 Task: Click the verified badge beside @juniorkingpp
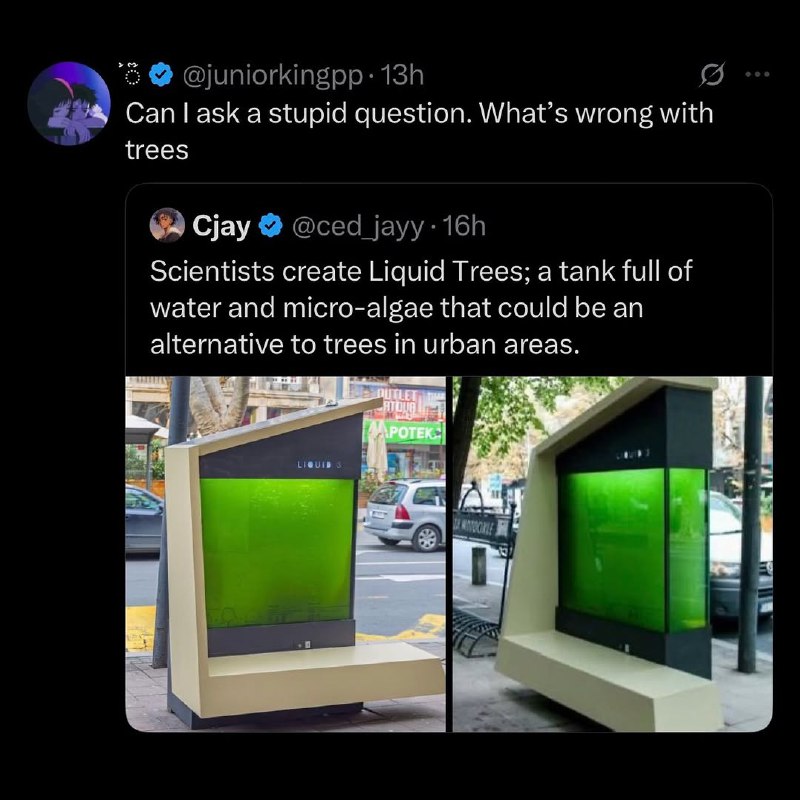159,75
